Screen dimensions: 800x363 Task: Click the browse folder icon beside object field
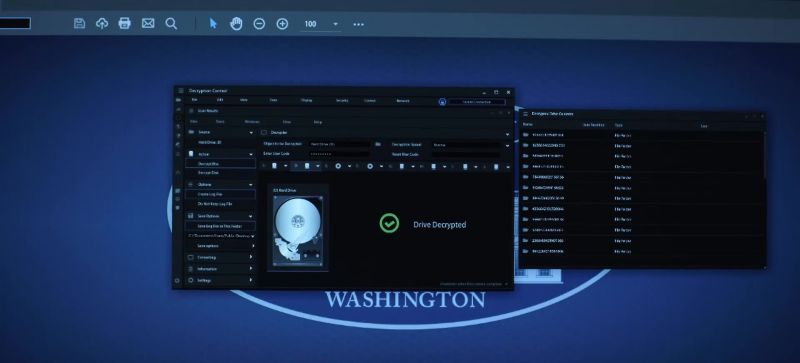pos(378,144)
